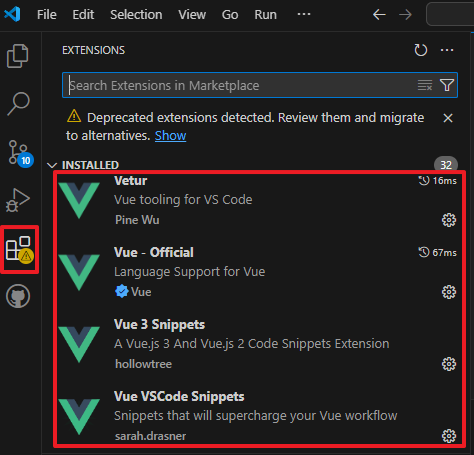The height and width of the screenshot is (455, 474).
Task: Select the Vue 3 Snippets title
Action: tap(159, 324)
